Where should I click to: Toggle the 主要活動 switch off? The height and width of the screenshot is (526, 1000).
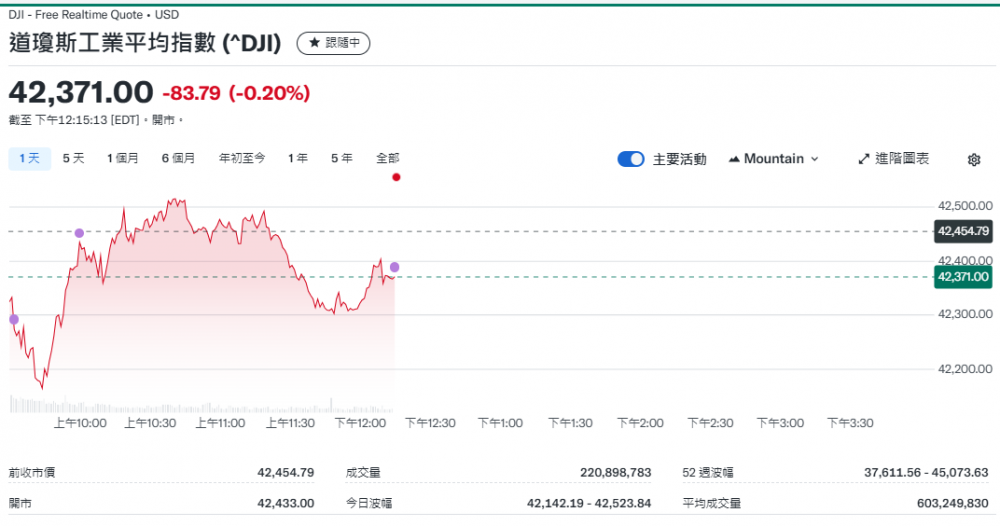point(631,159)
